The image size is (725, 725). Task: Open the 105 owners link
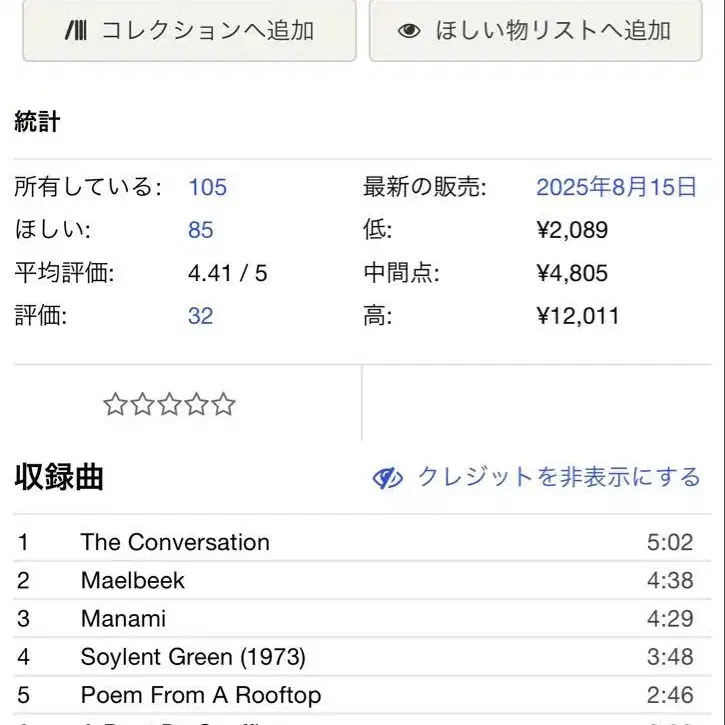[x=207, y=187]
